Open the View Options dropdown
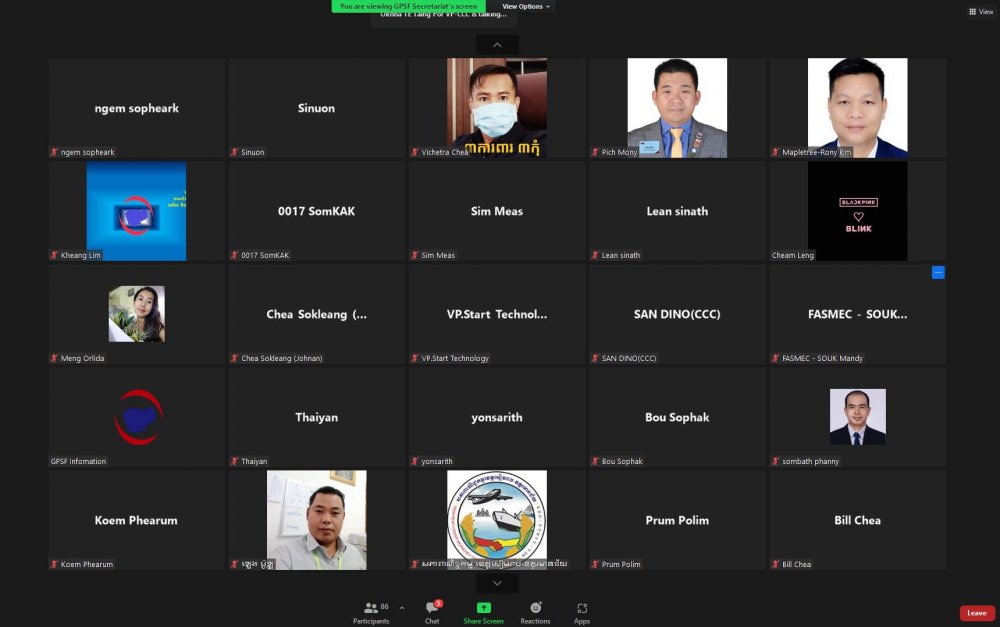The width and height of the screenshot is (1000, 627). click(x=526, y=6)
